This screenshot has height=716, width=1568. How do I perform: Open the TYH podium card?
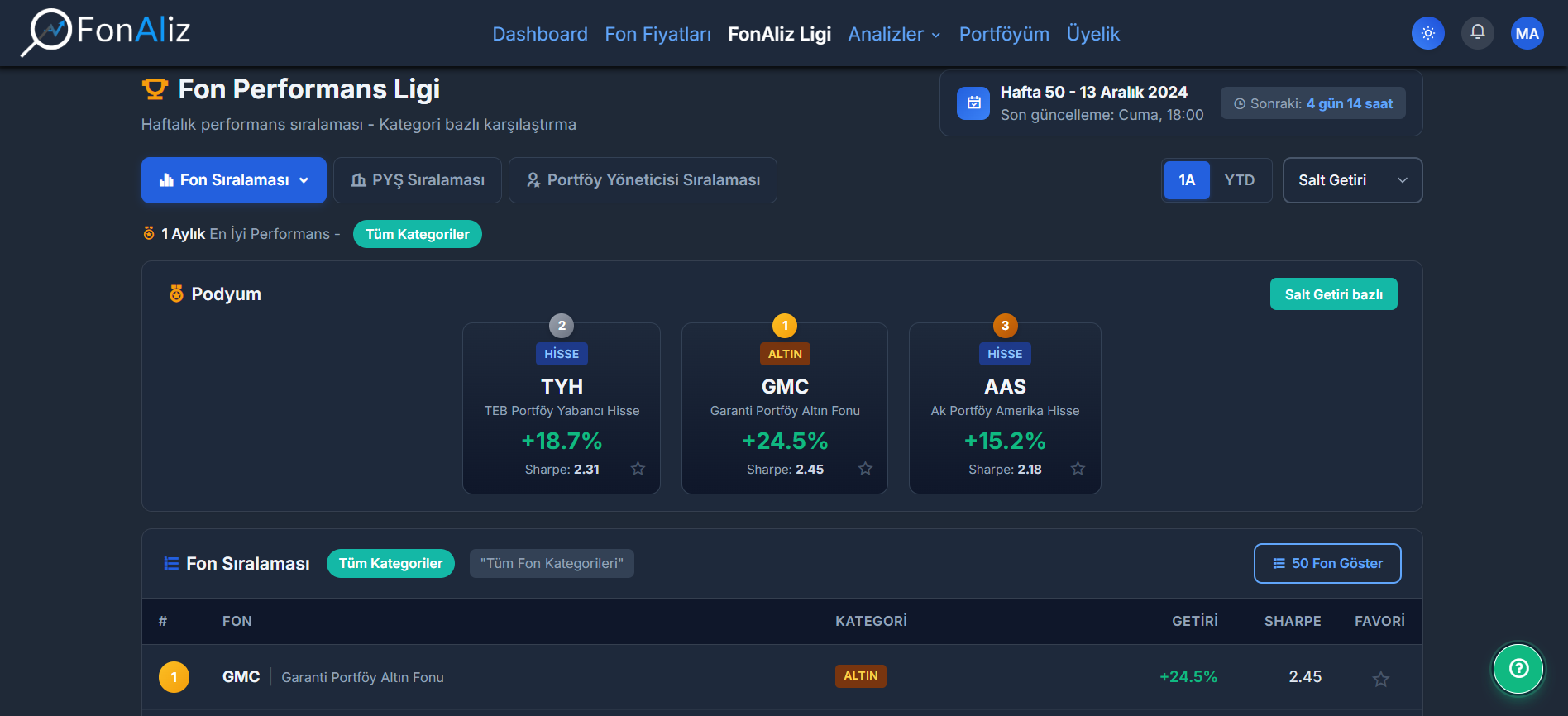(x=562, y=408)
